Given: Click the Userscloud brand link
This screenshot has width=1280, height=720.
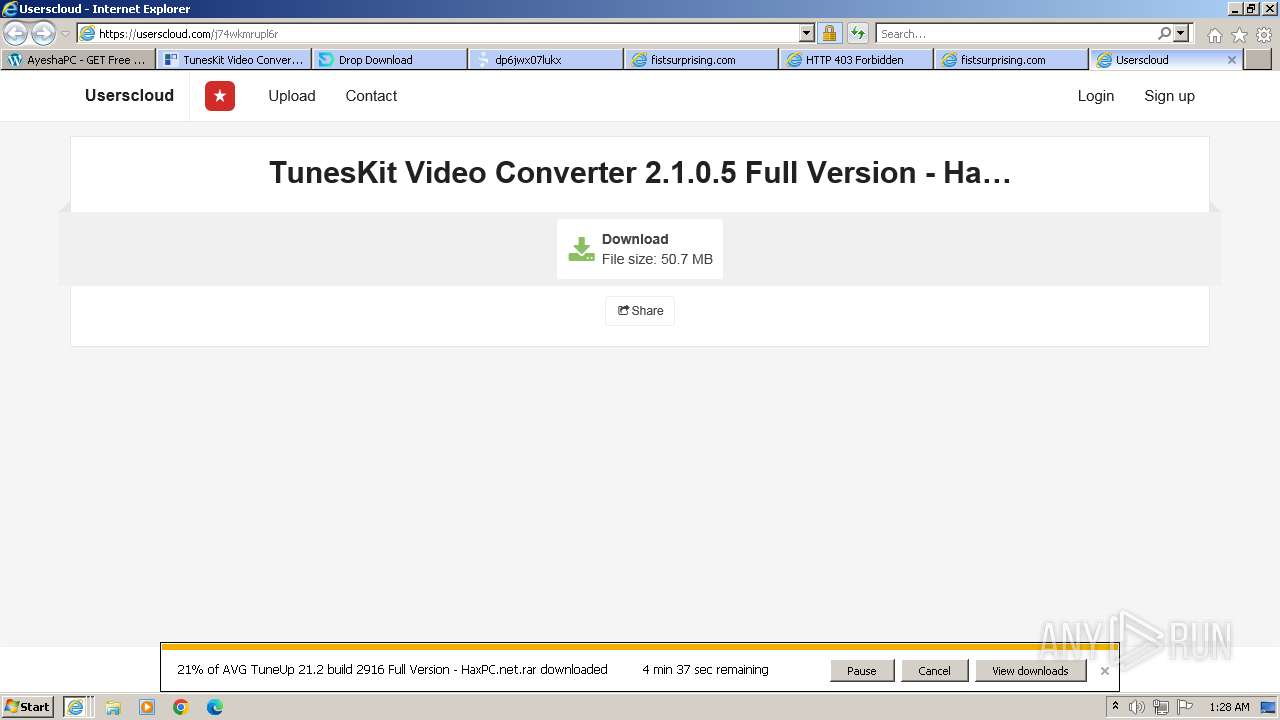Looking at the screenshot, I should tap(129, 96).
